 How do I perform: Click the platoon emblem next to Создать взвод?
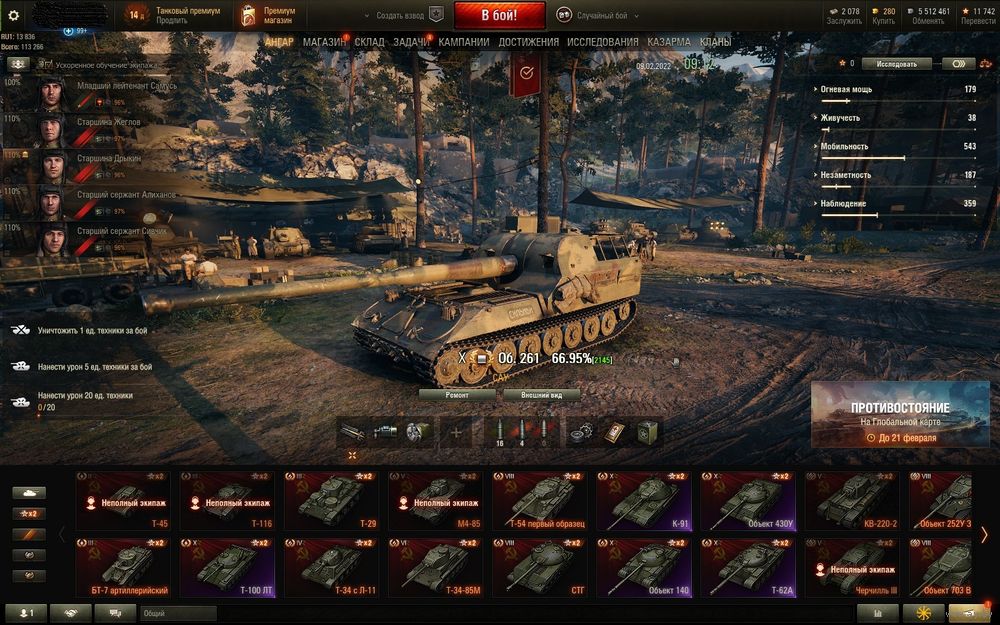[x=436, y=15]
